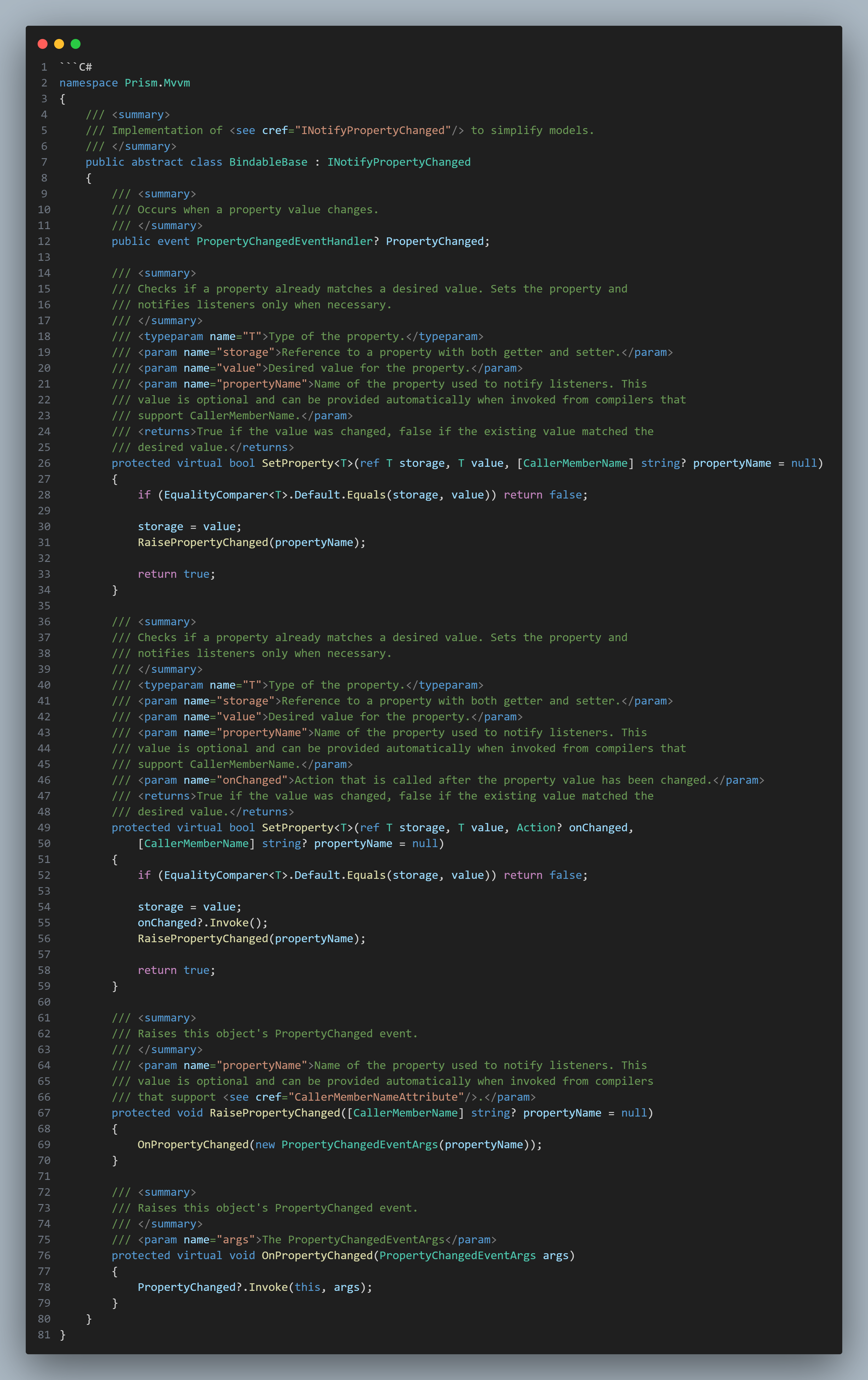Click the "bool" keyword on line 26
The width and height of the screenshot is (868, 1380).
tap(242, 463)
